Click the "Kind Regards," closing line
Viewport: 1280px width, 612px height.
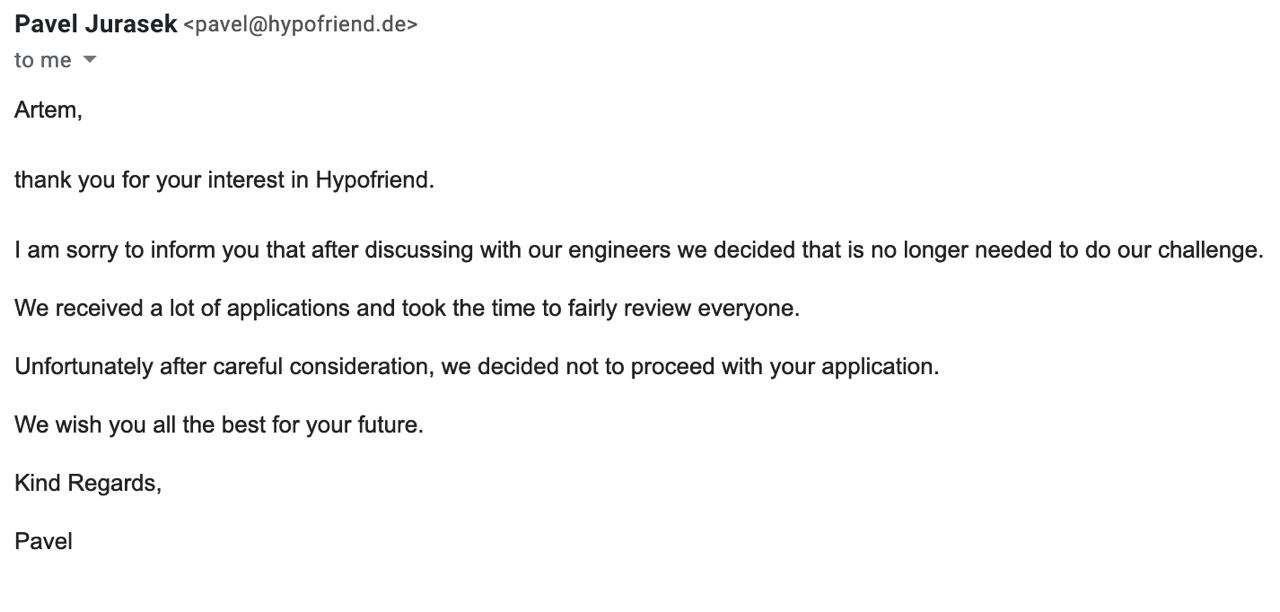pyautogui.click(x=88, y=483)
